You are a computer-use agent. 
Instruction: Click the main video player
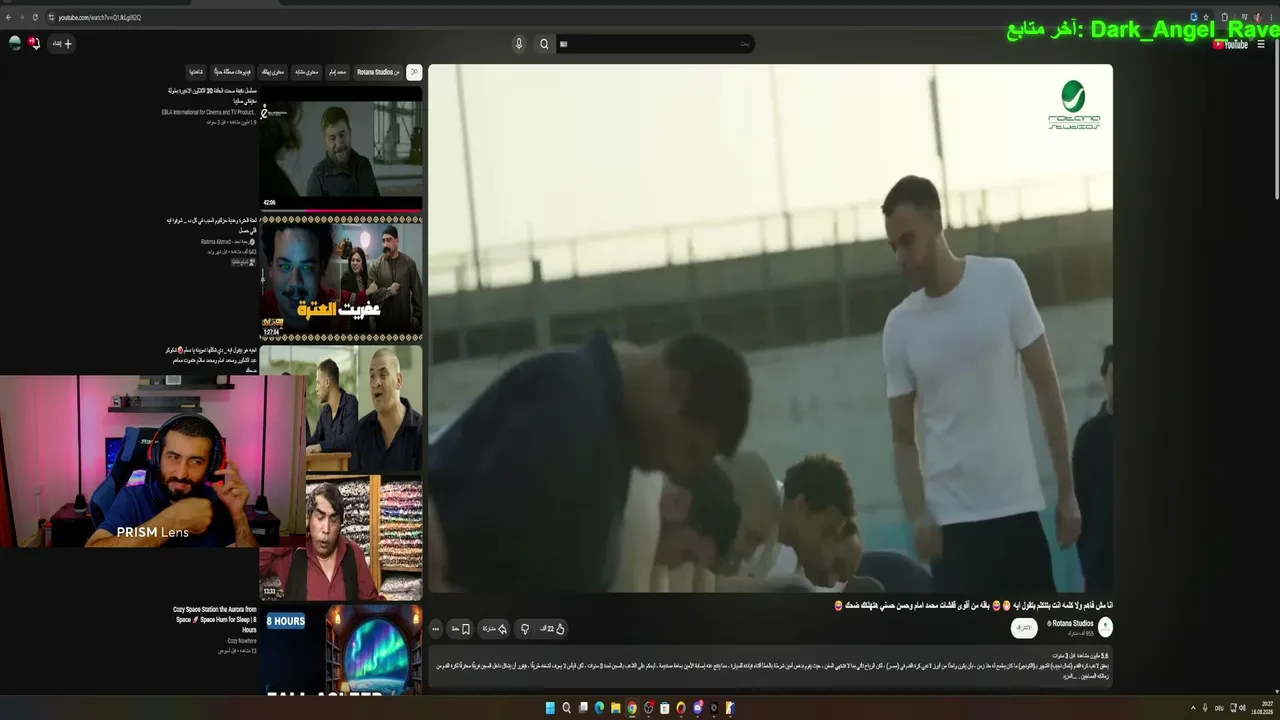pyautogui.click(x=770, y=328)
